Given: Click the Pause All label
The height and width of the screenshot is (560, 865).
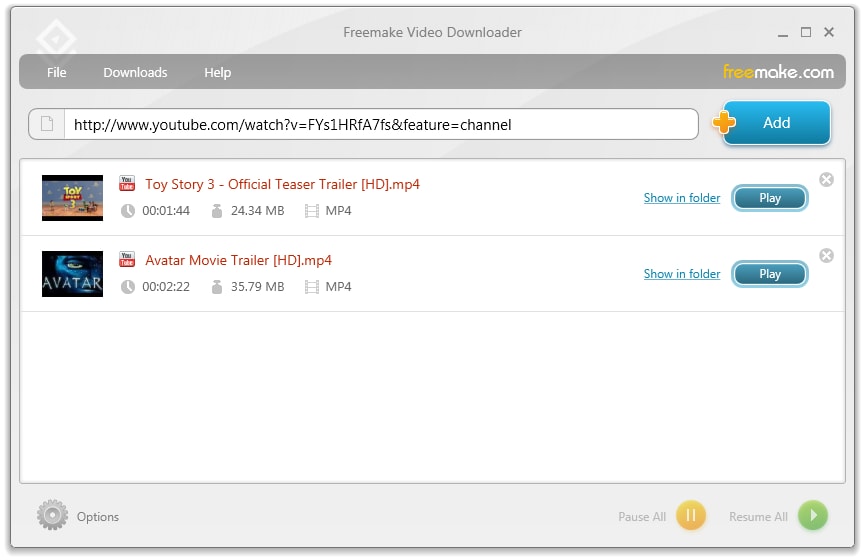Looking at the screenshot, I should coord(642,517).
